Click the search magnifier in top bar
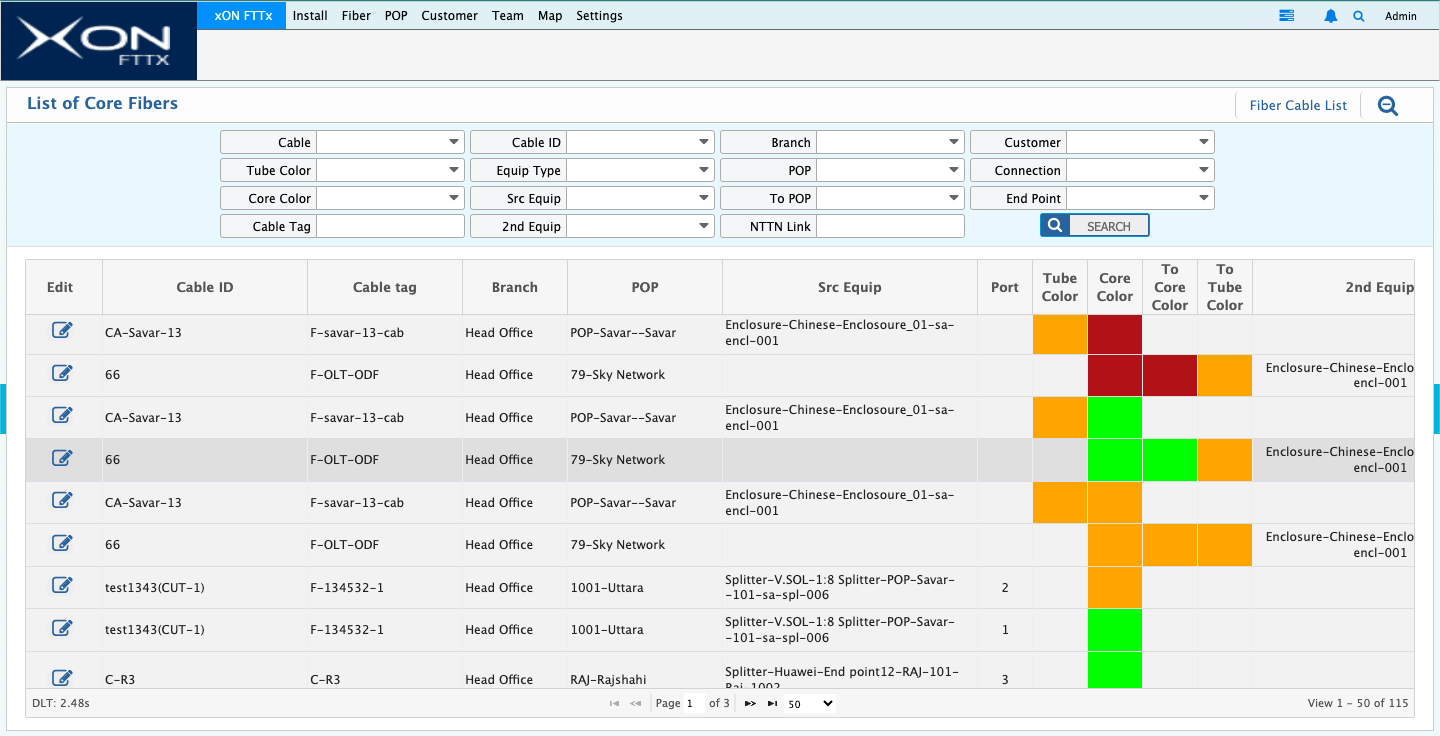The height and width of the screenshot is (736, 1440). pyautogui.click(x=1358, y=16)
